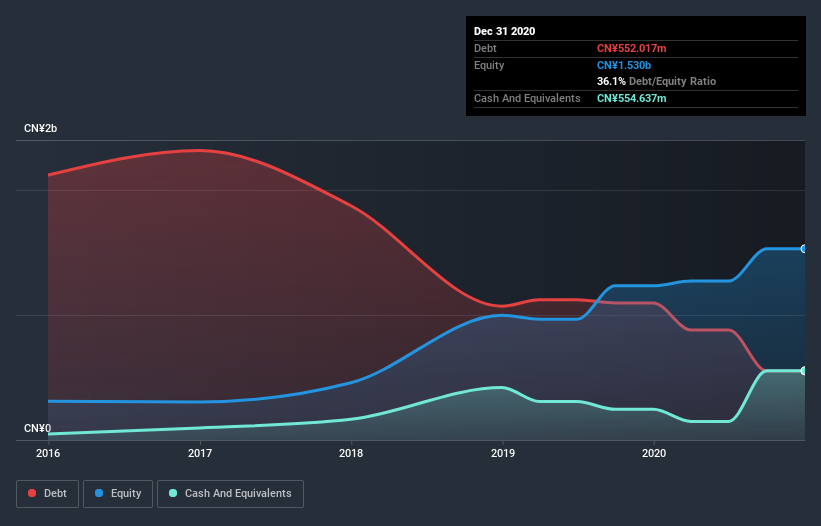Click the CN¥1.530b equity value

[624, 65]
